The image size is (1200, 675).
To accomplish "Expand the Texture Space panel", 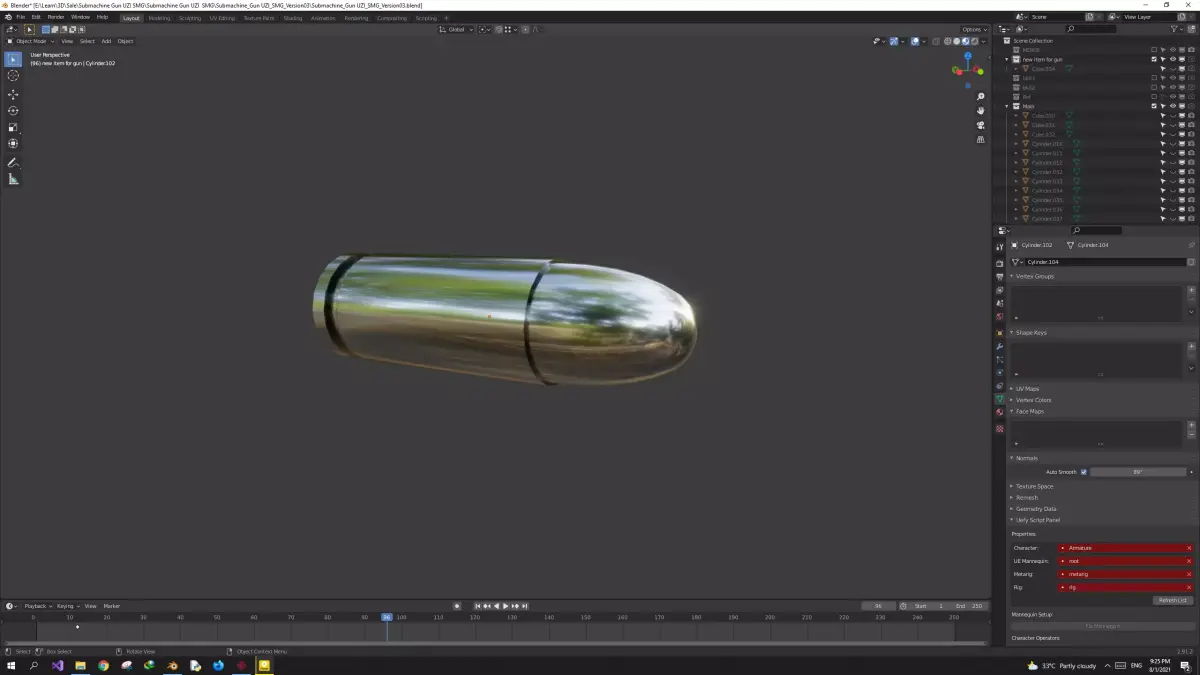I will [1033, 486].
